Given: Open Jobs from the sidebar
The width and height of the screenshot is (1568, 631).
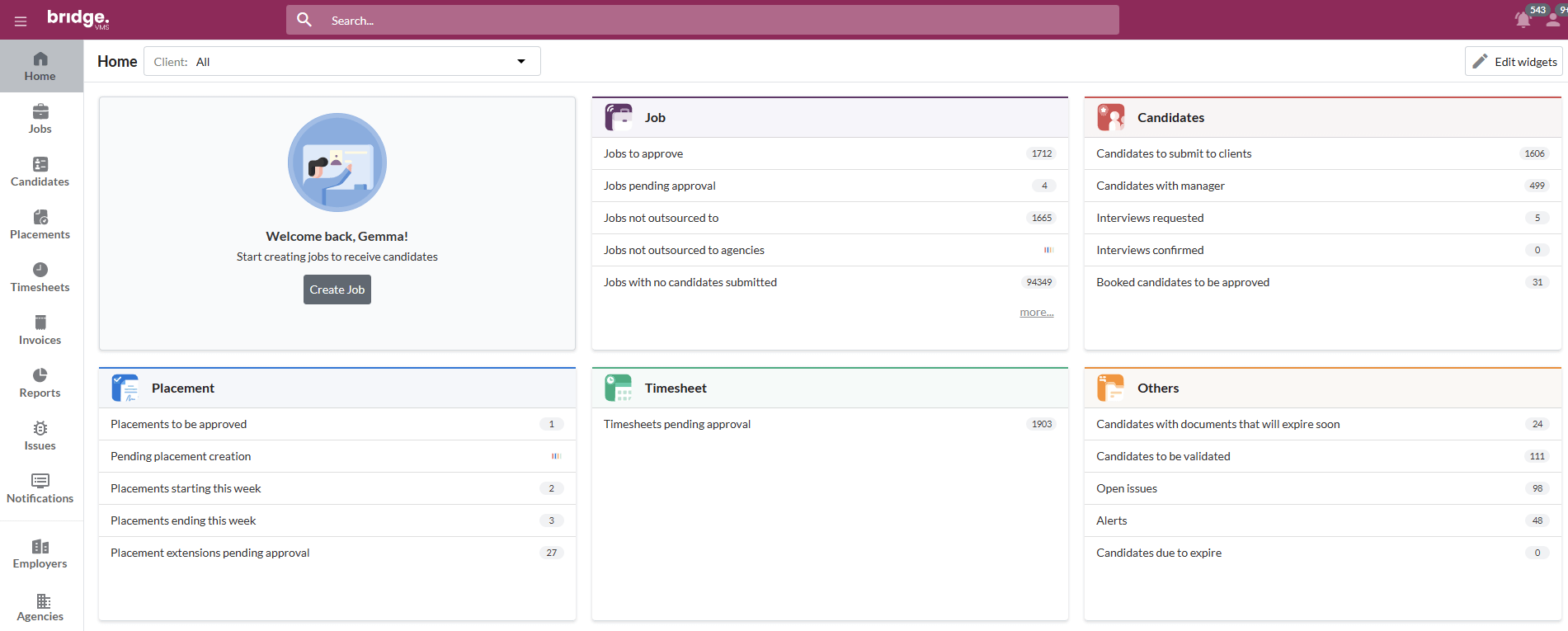Looking at the screenshot, I should click(40, 119).
